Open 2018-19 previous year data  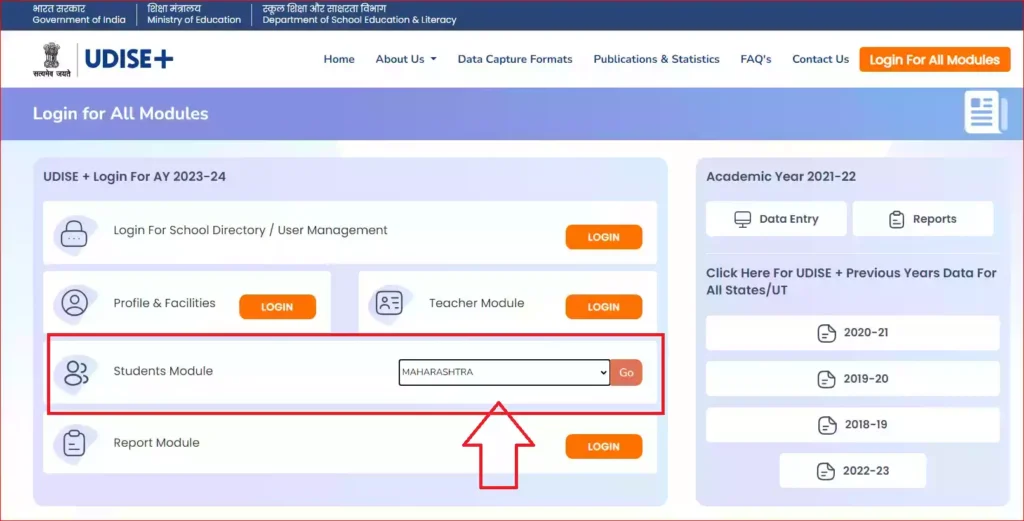[x=852, y=424]
